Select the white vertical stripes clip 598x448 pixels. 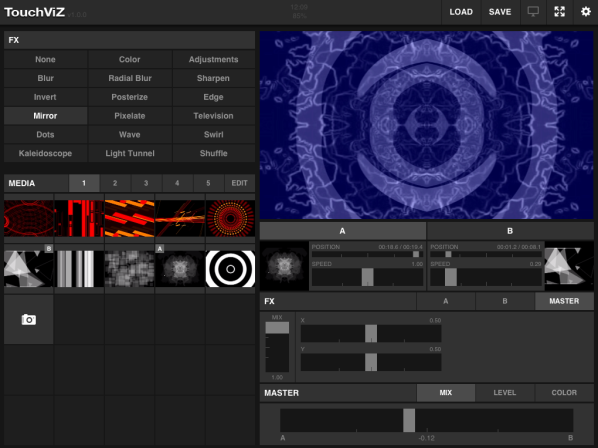pyautogui.click(x=79, y=268)
